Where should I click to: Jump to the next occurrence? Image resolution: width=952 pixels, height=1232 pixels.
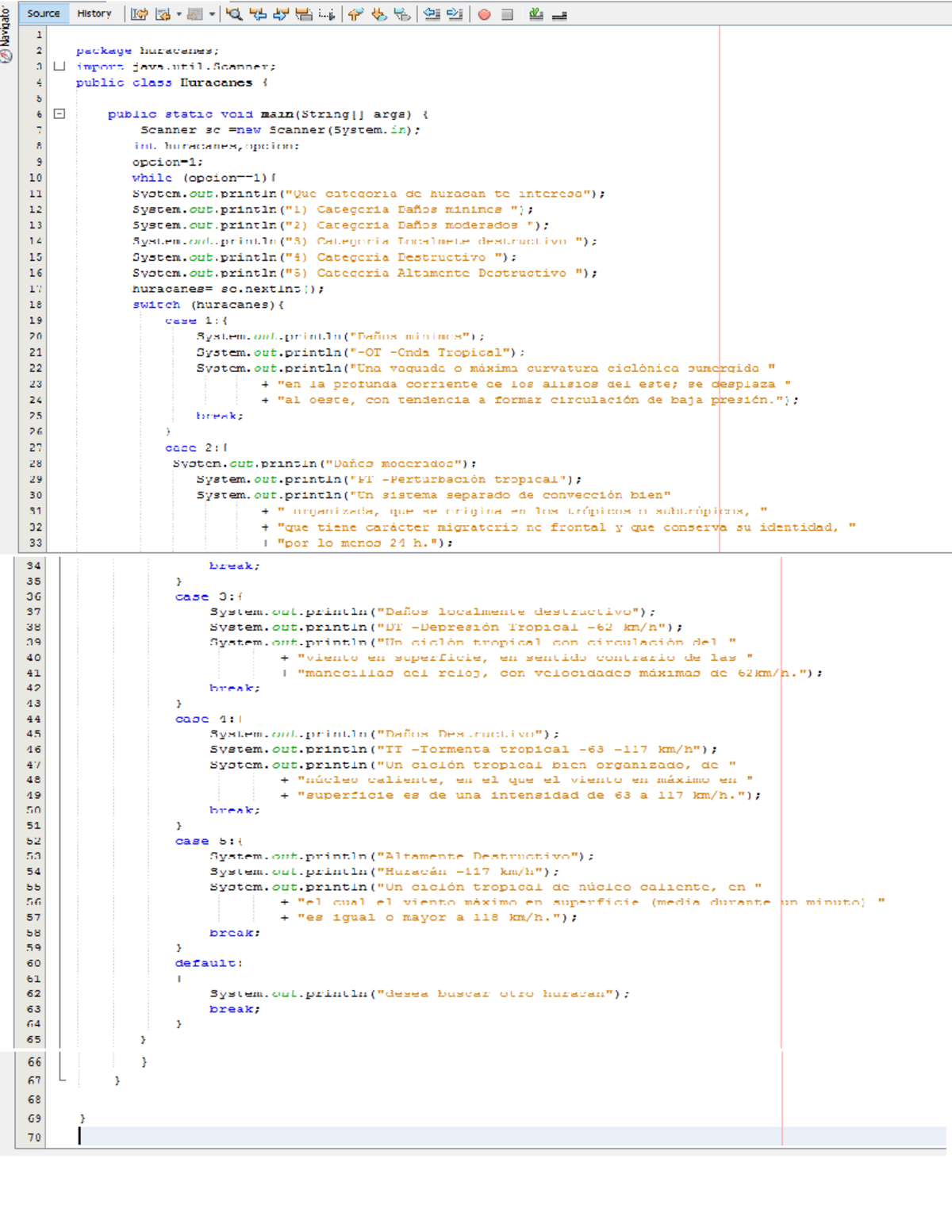pos(281,14)
